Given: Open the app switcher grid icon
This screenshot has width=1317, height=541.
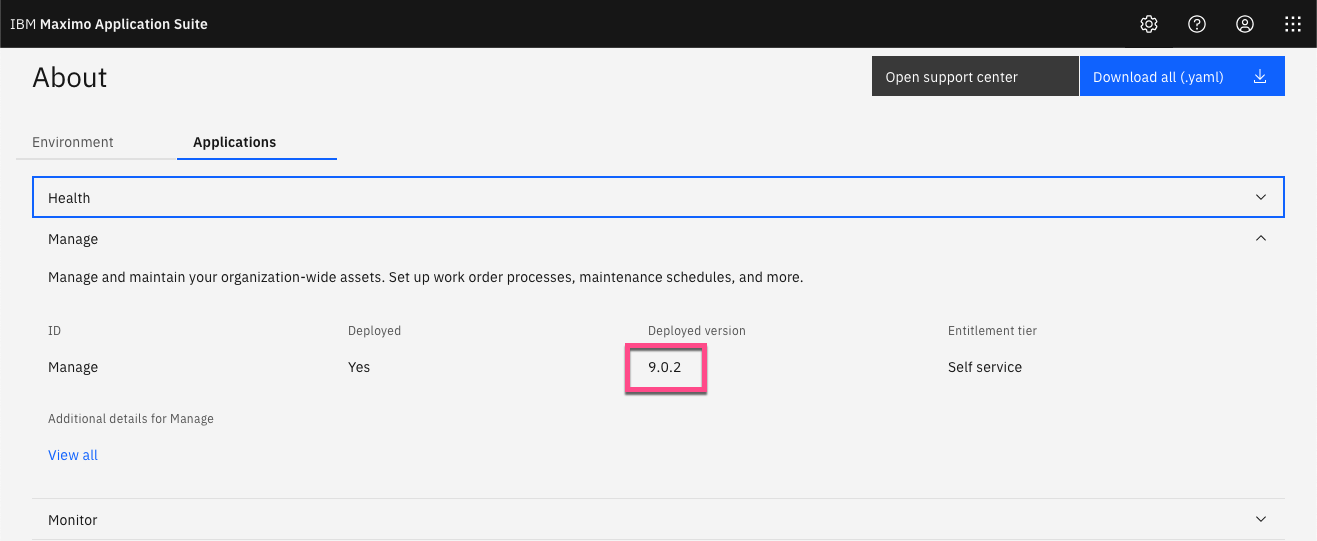Looking at the screenshot, I should (1293, 24).
